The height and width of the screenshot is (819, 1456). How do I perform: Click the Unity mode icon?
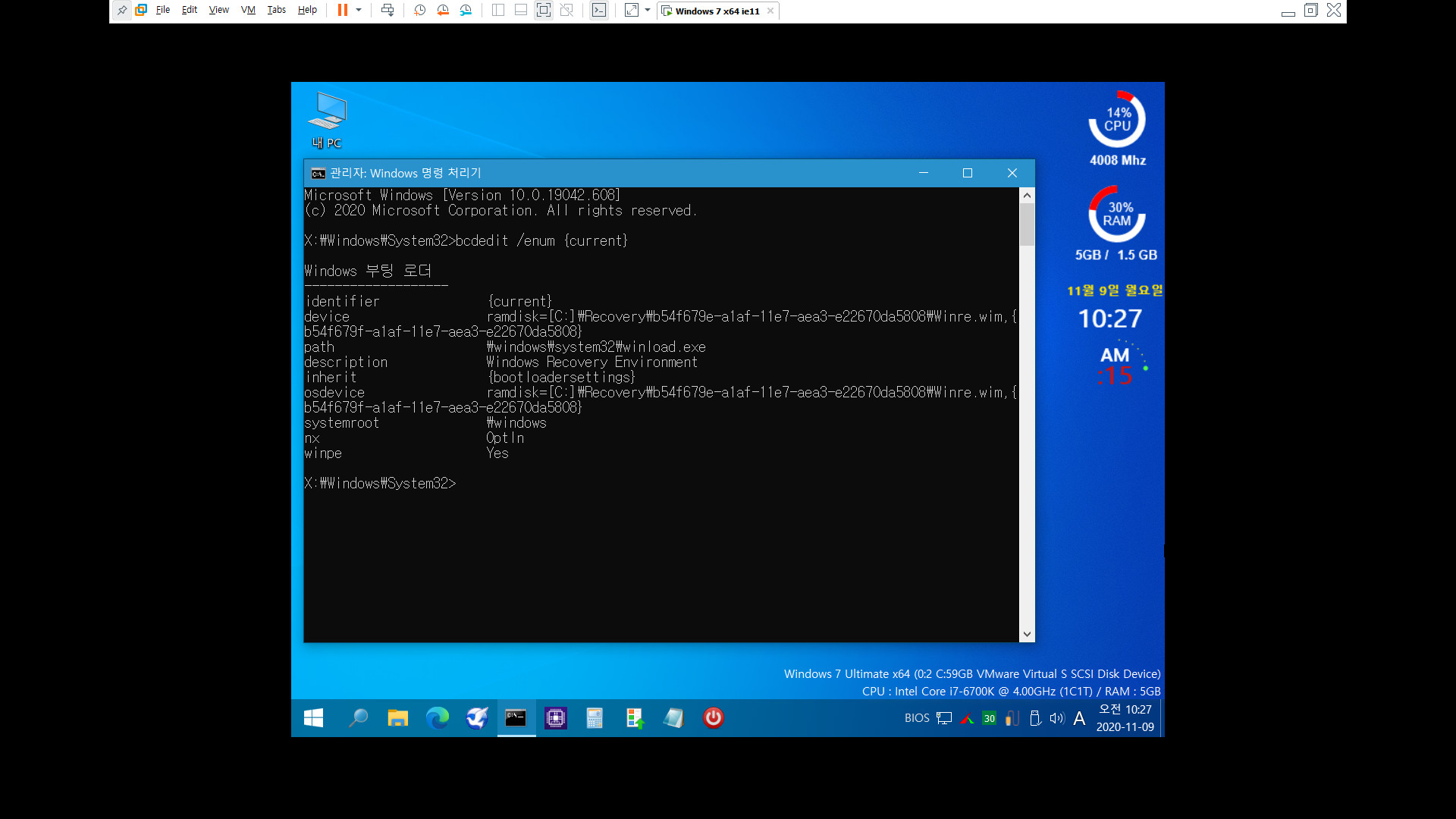(x=566, y=11)
